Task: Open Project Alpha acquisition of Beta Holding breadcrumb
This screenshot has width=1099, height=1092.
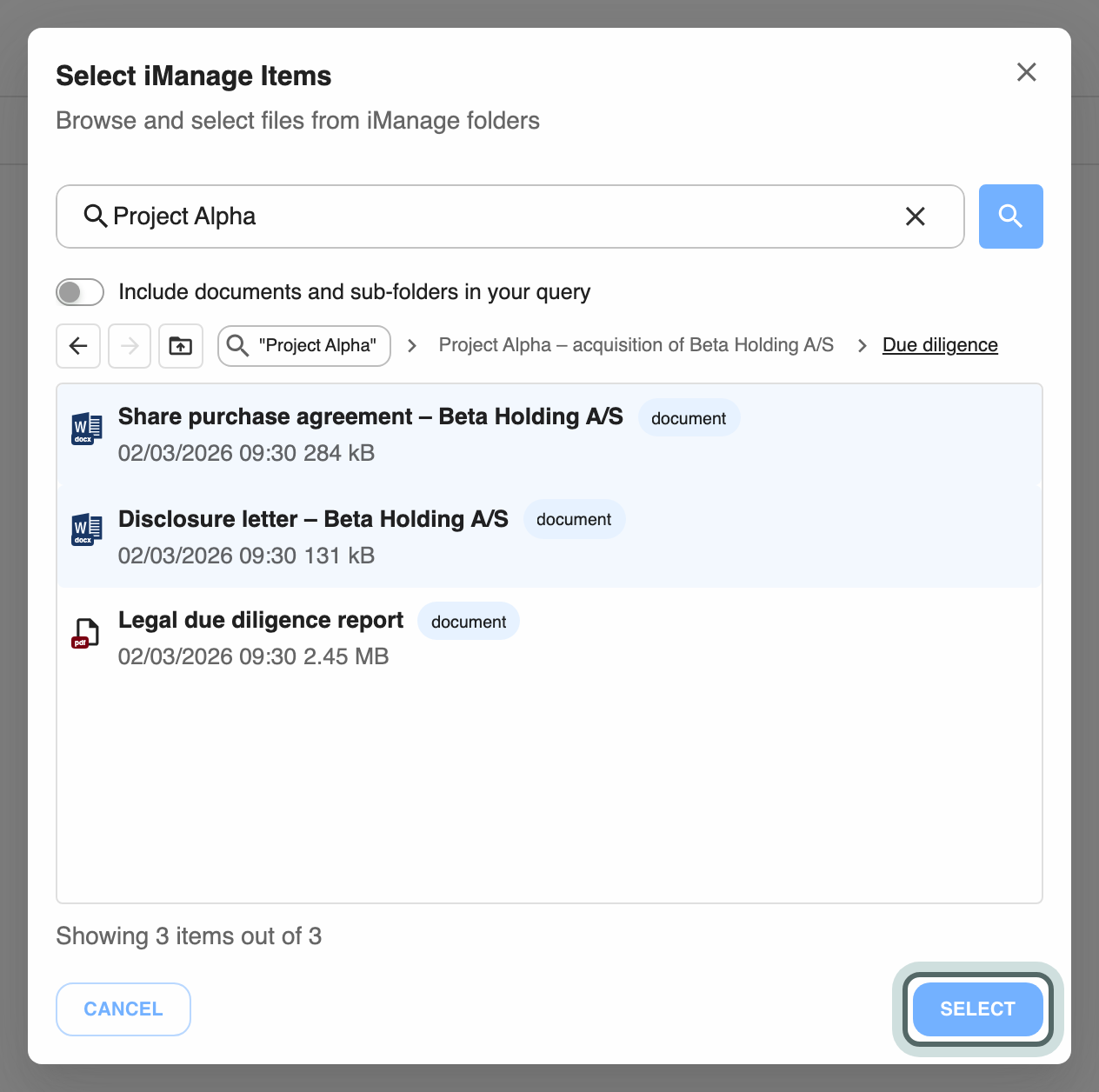Action: pyautogui.click(x=636, y=345)
